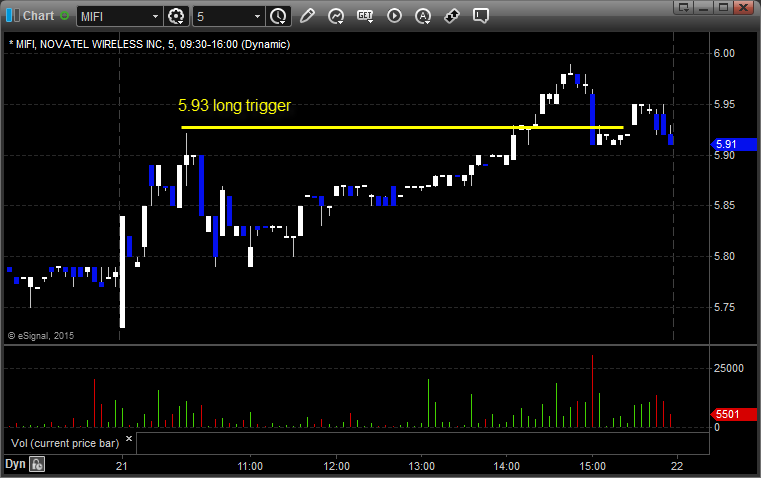
Task: Click the Chart window bars icon
Action: coord(13,16)
